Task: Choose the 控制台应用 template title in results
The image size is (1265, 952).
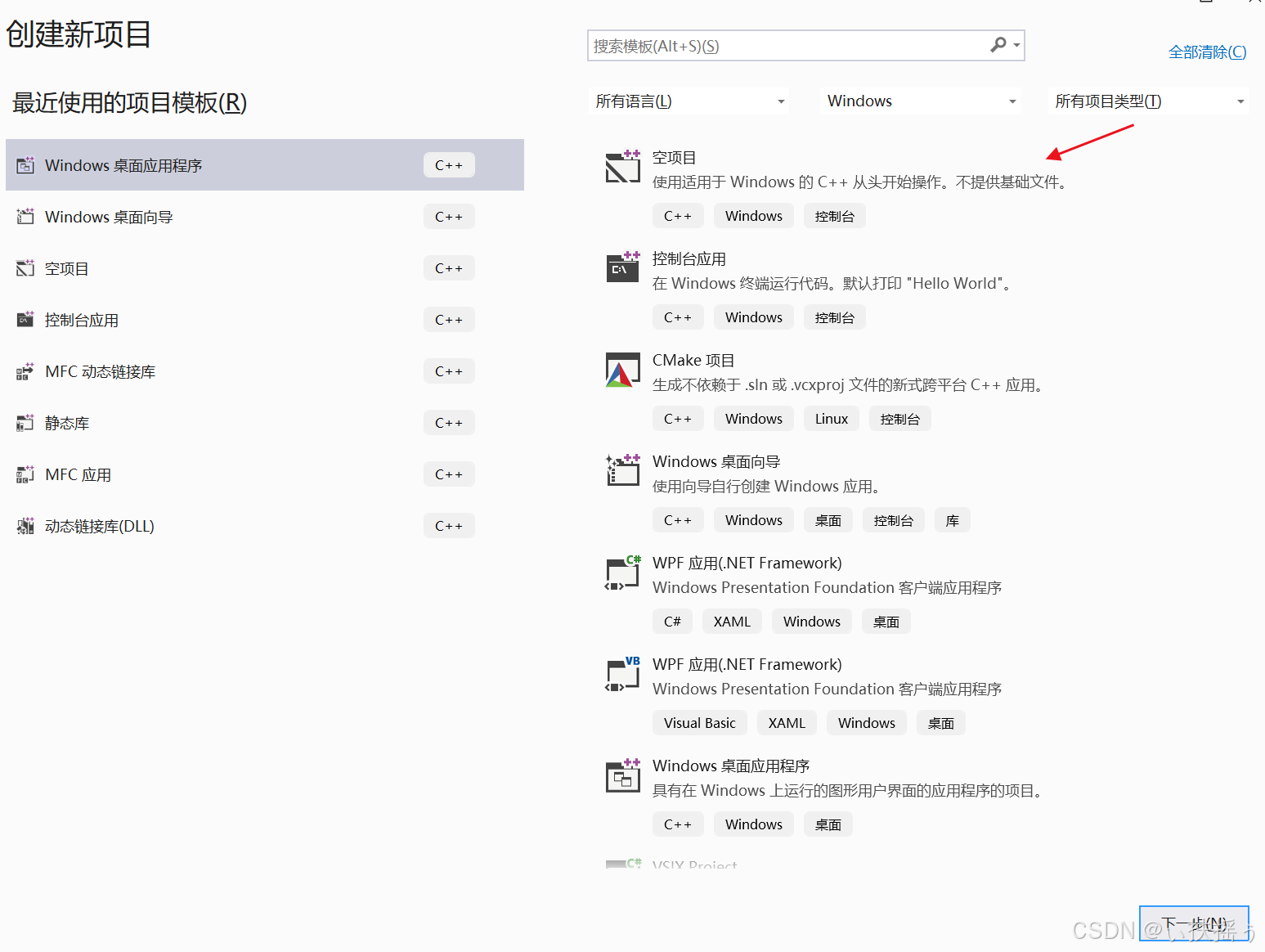Action: [x=689, y=259]
